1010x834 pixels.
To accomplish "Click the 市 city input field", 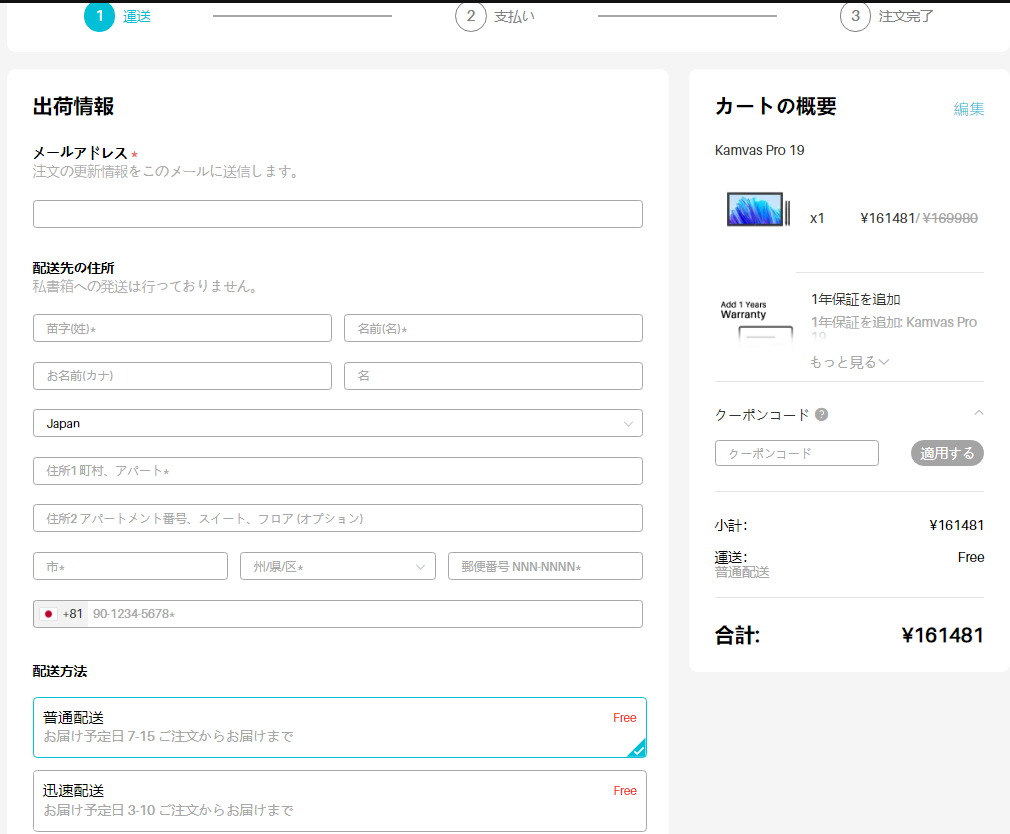I will (x=130, y=566).
